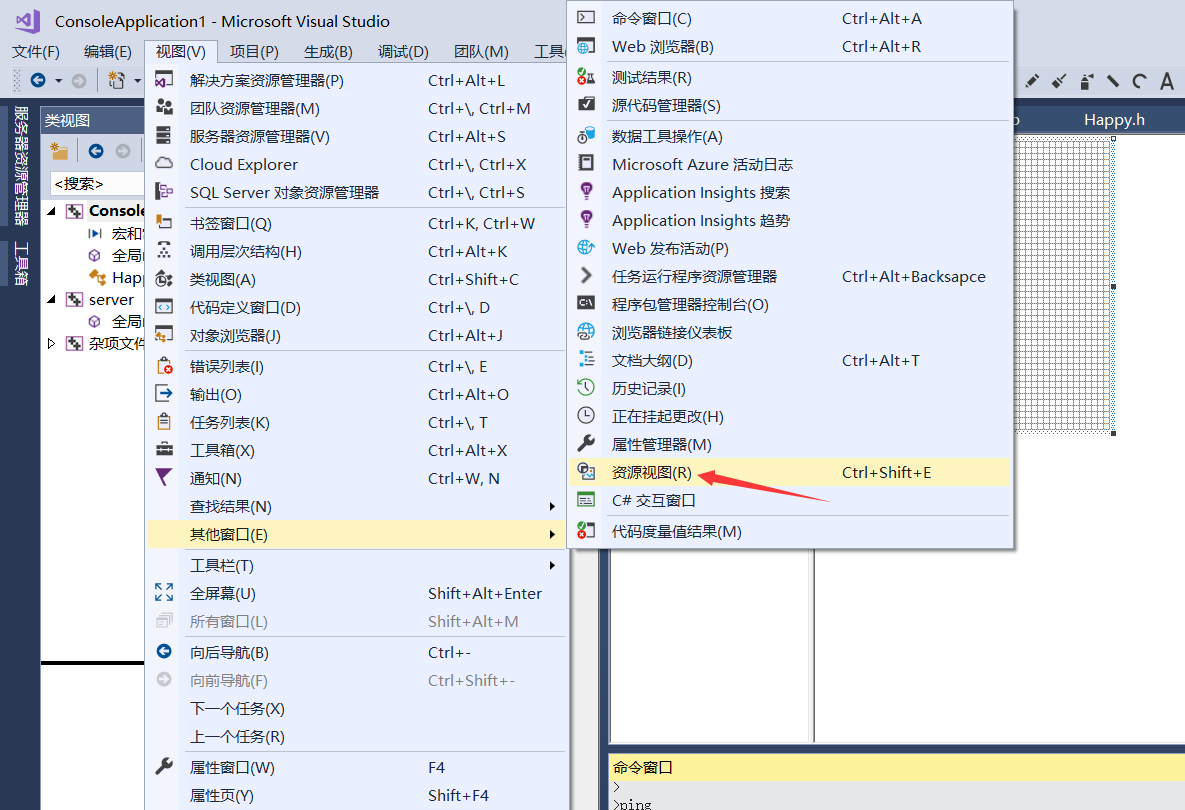Open the new item toolbar dropdown arrow
Viewport: 1185px width, 810px height.
(137, 80)
